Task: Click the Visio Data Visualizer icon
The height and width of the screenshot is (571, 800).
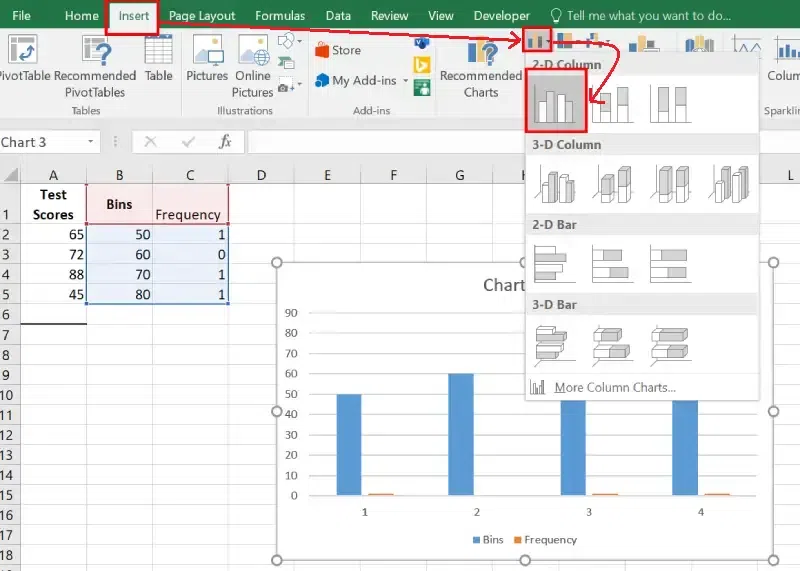Action: (421, 42)
